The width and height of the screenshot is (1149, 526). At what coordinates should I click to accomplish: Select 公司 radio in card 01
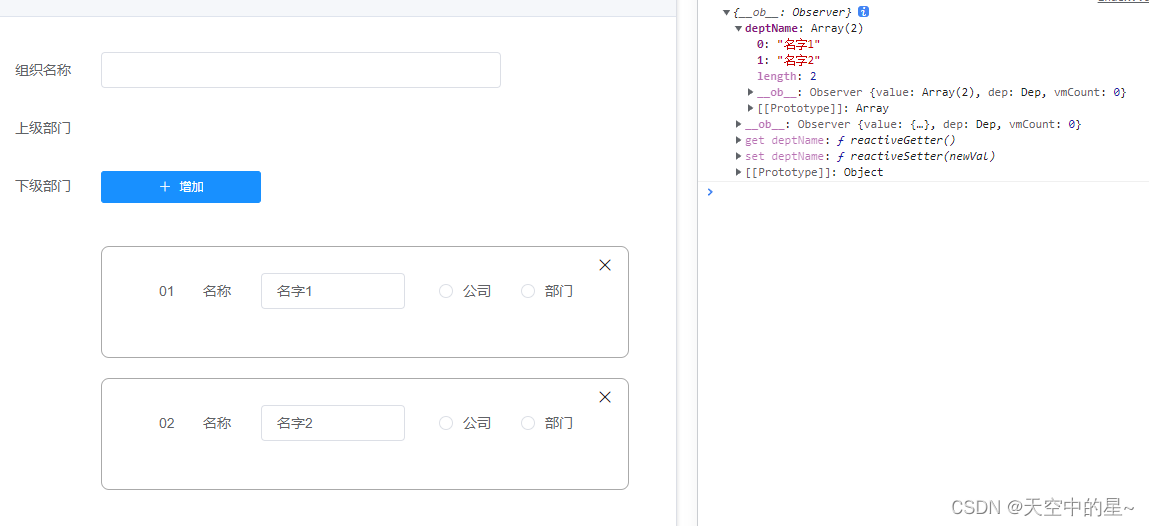point(446,291)
